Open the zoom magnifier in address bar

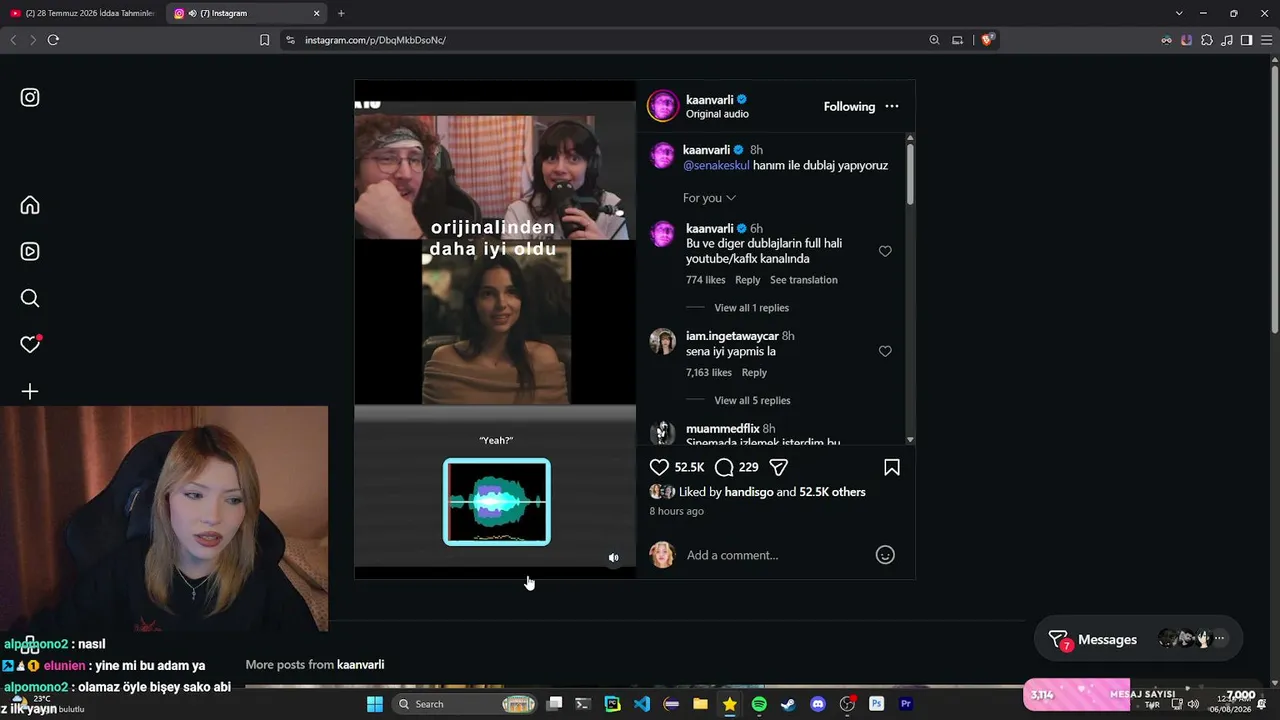[x=934, y=40]
